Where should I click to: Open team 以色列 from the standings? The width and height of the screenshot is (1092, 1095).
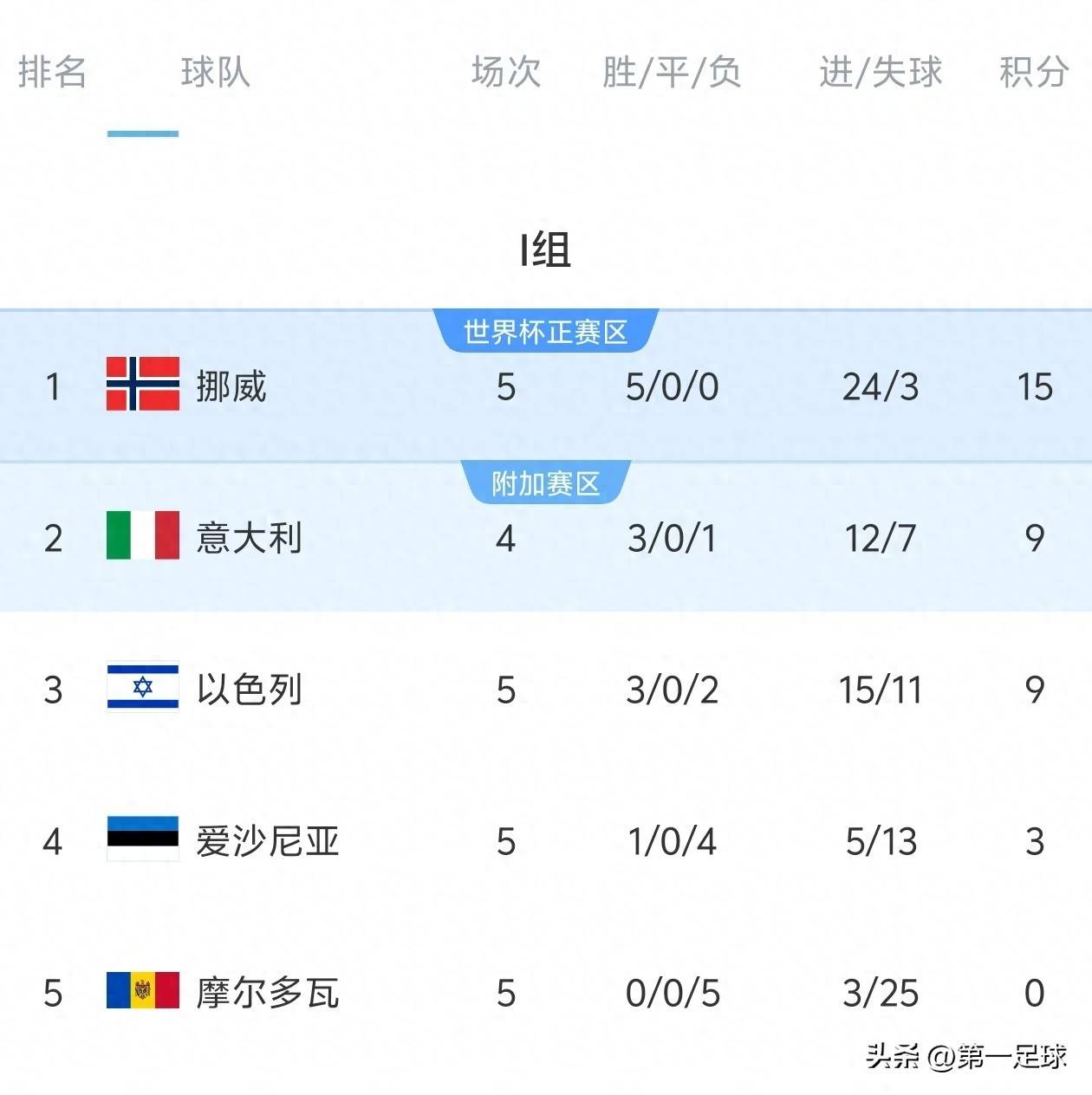[x=250, y=690]
